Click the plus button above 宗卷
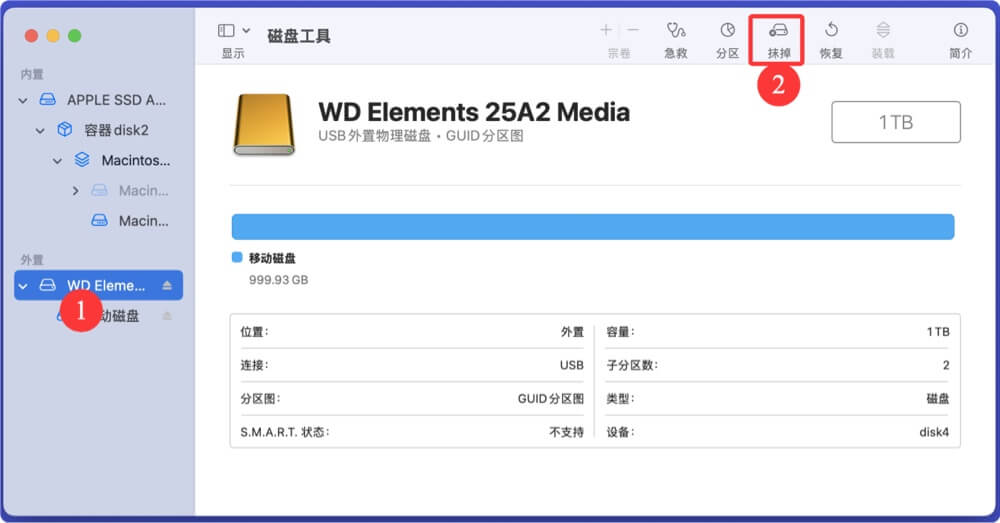 [606, 30]
